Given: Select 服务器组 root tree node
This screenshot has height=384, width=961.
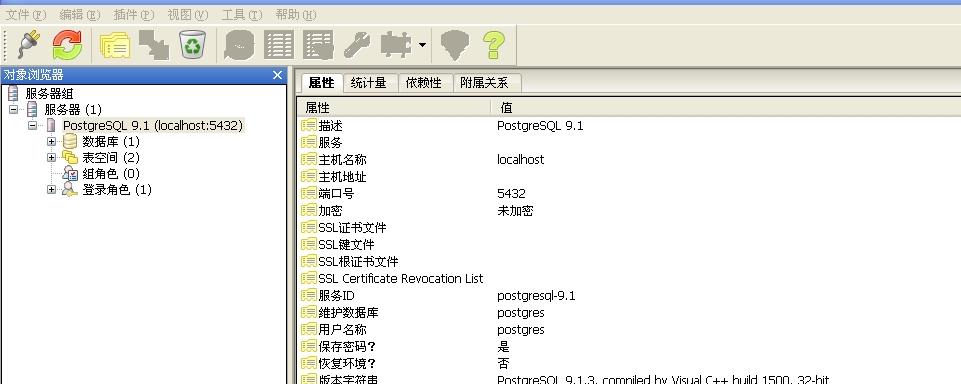Looking at the screenshot, I should click(x=49, y=94).
